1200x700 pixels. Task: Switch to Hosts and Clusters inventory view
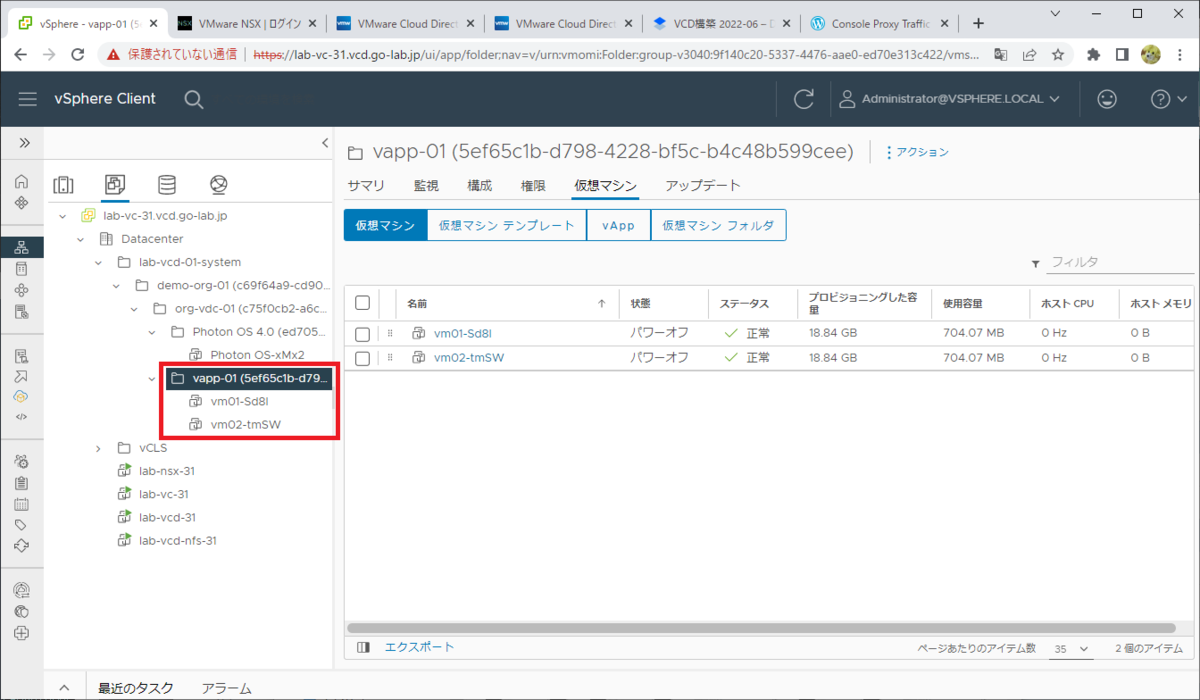pyautogui.click(x=63, y=185)
